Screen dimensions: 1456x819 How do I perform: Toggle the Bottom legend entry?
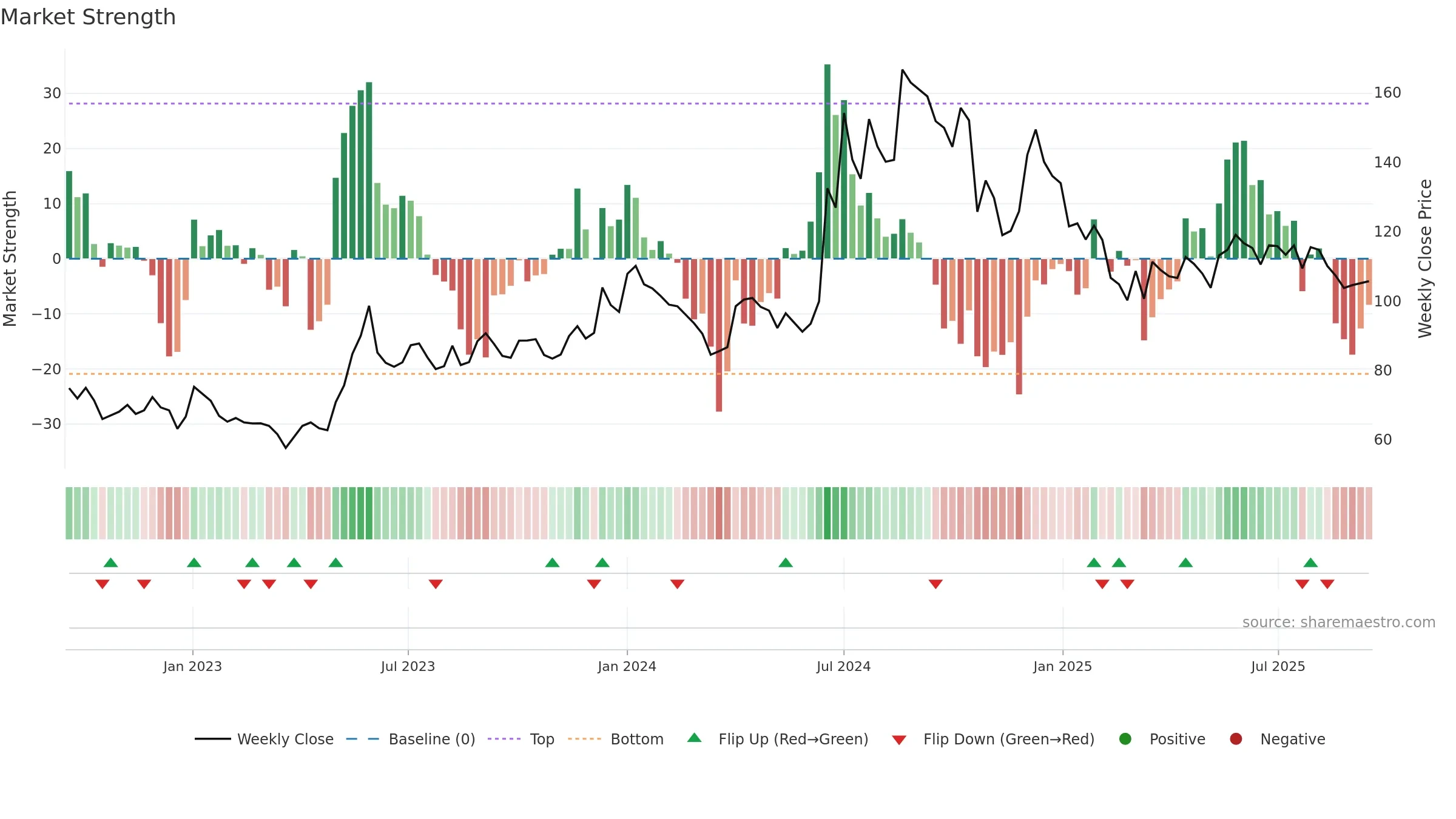[x=616, y=739]
